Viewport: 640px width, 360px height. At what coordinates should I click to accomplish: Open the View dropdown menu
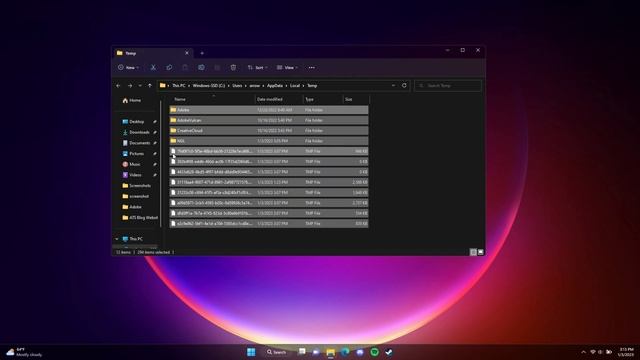(287, 67)
